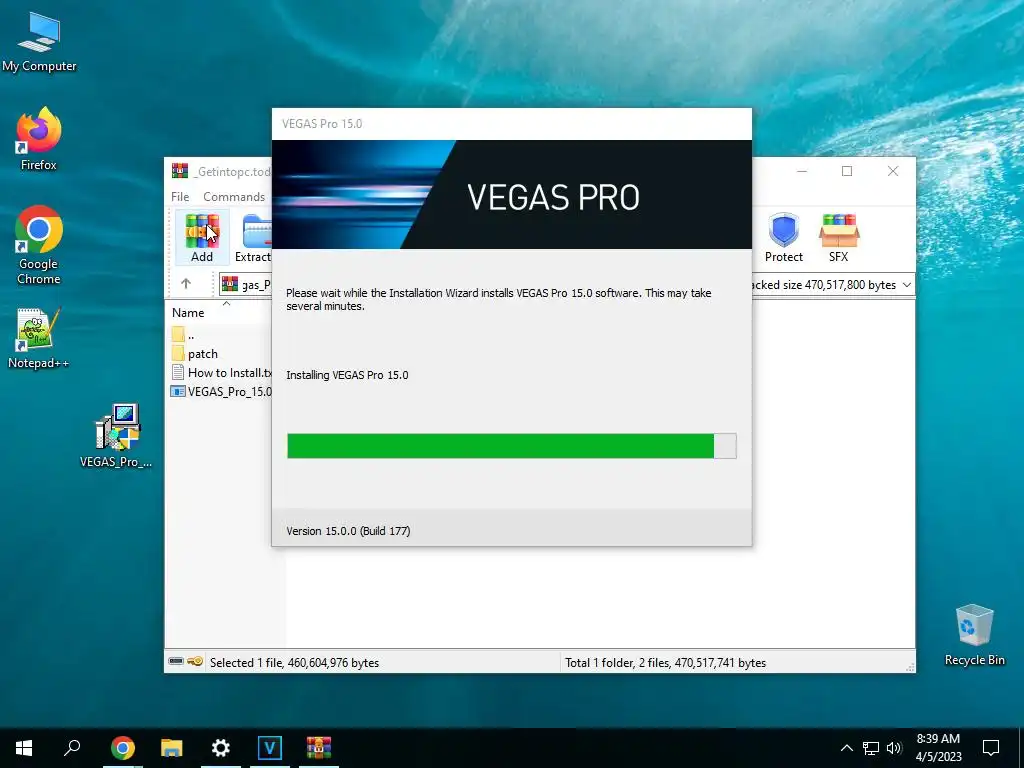
Task: Click the drive icon in WinRAR status bar
Action: pos(176,662)
